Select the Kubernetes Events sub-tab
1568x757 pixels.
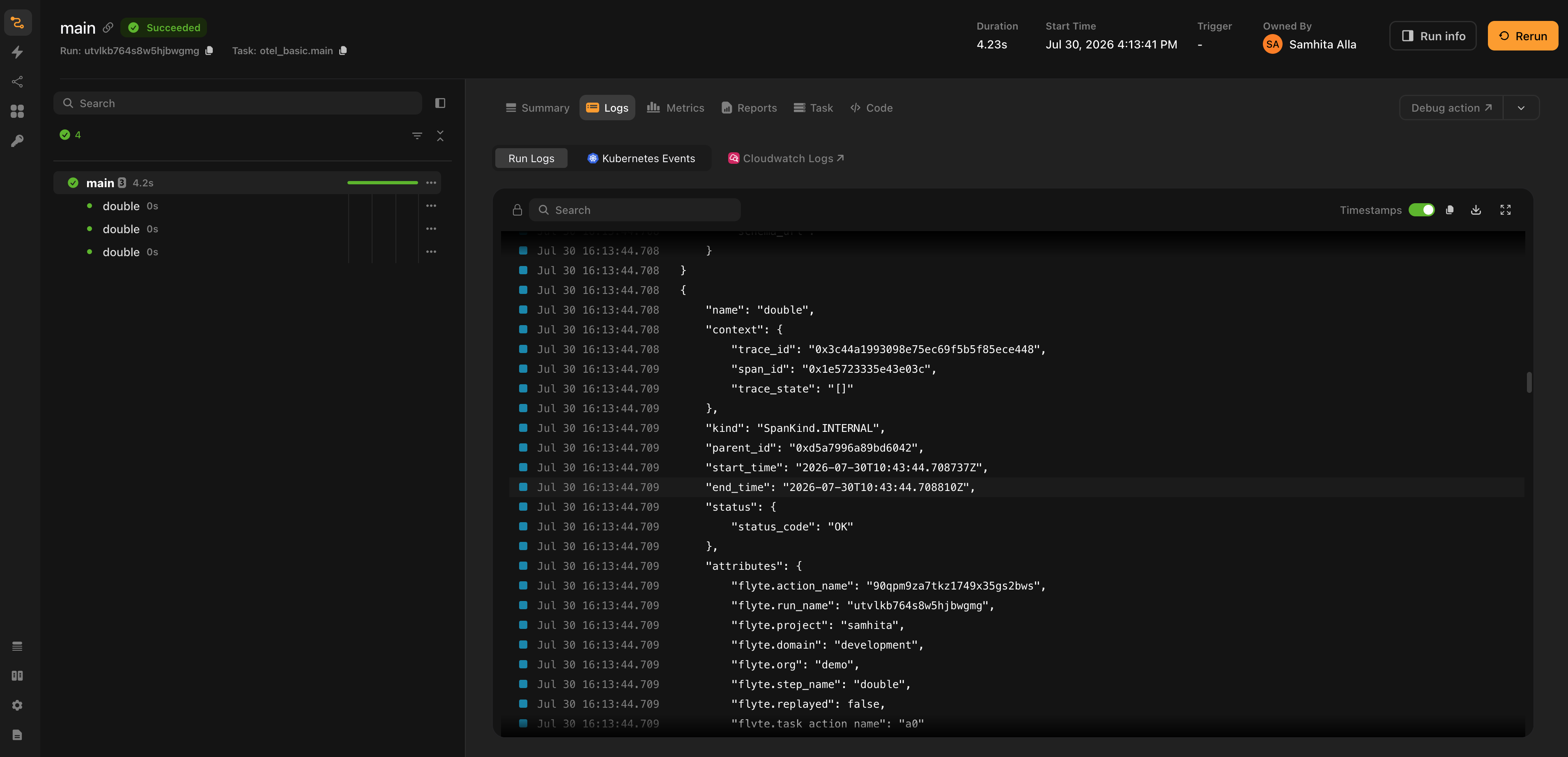pos(641,158)
